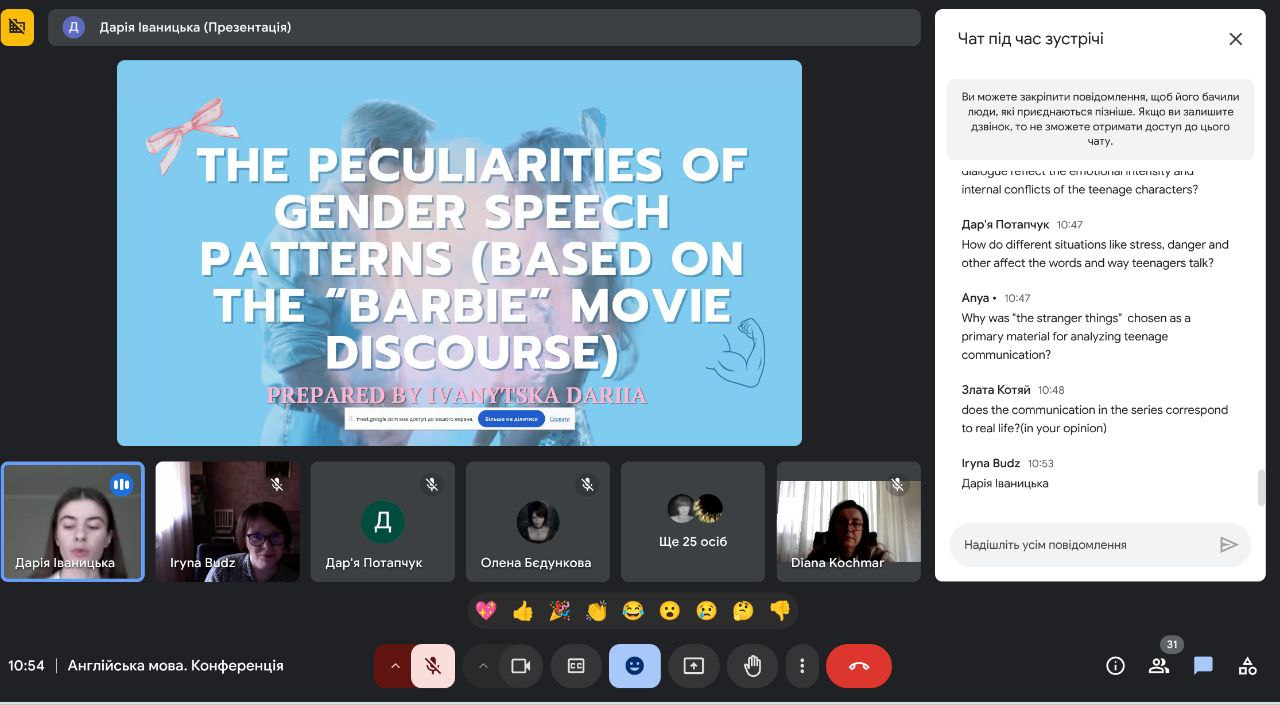Click the message starting 'does the communication'
This screenshot has width=1280, height=705.
pos(1095,419)
